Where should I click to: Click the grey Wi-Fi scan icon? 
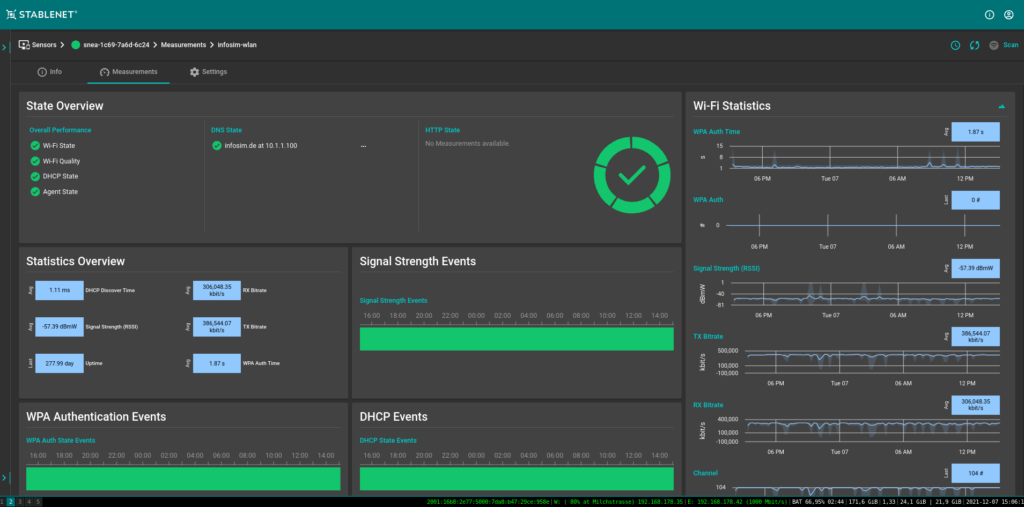coord(994,45)
